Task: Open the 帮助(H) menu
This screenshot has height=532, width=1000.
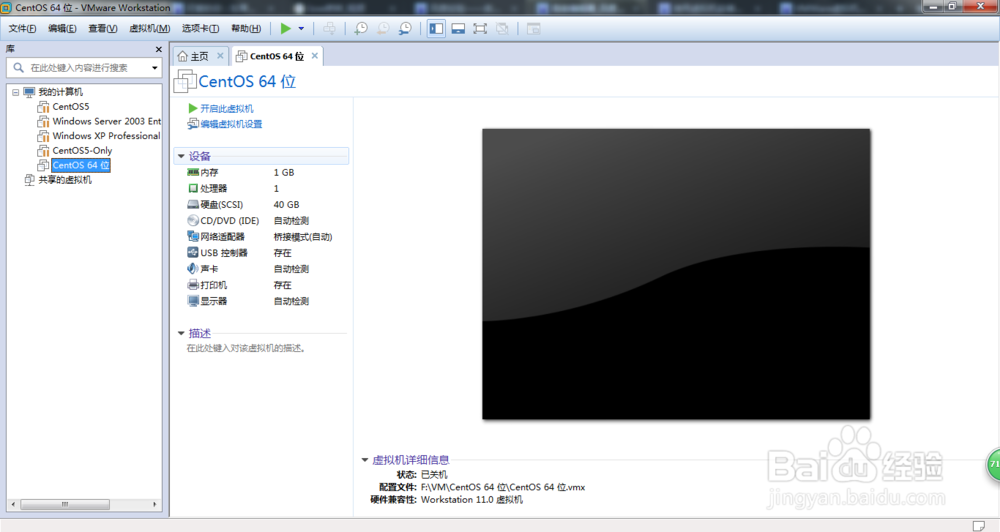Action: 246,28
